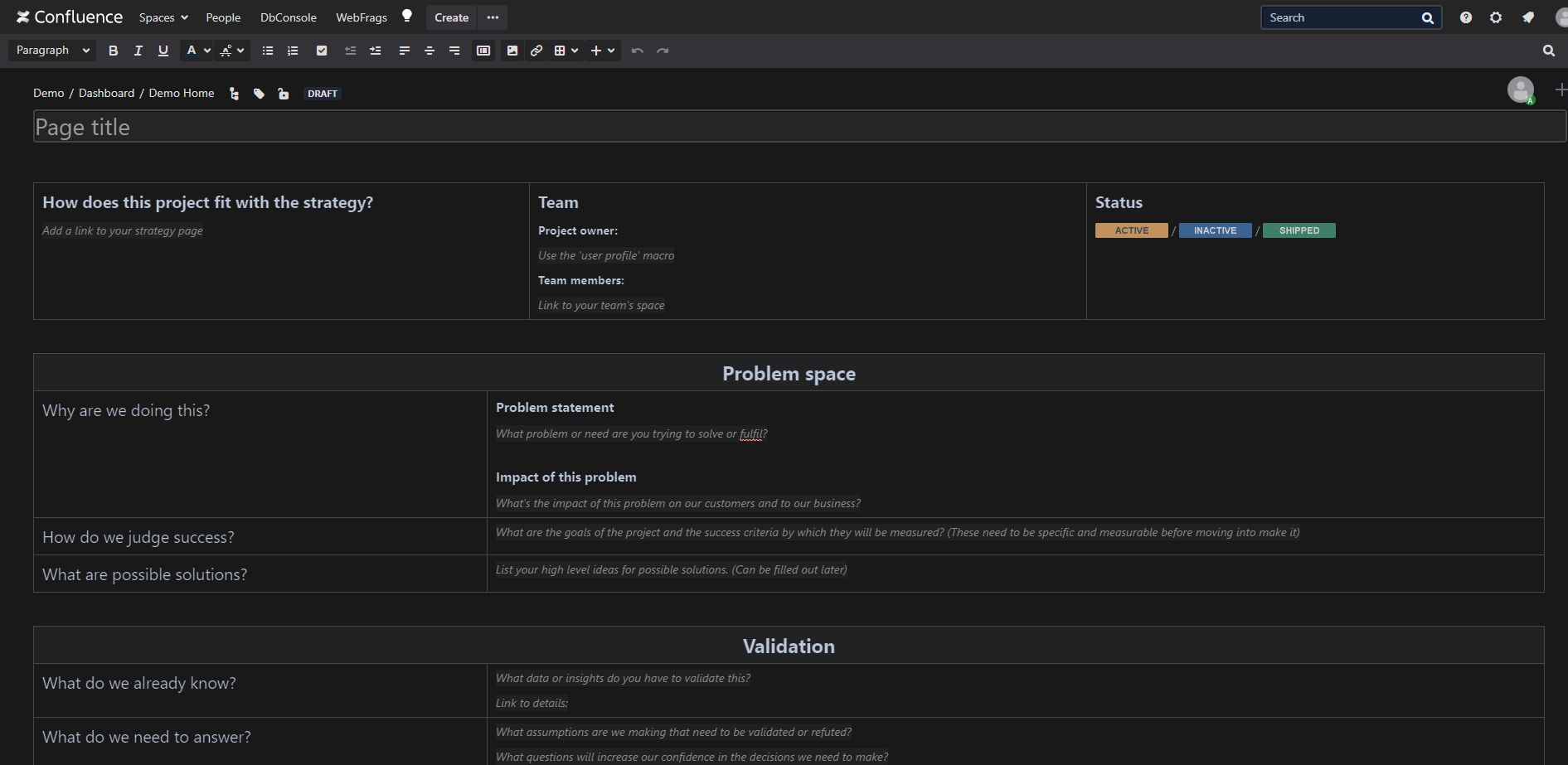Toggle bold formatting in the editor toolbar

tap(113, 51)
